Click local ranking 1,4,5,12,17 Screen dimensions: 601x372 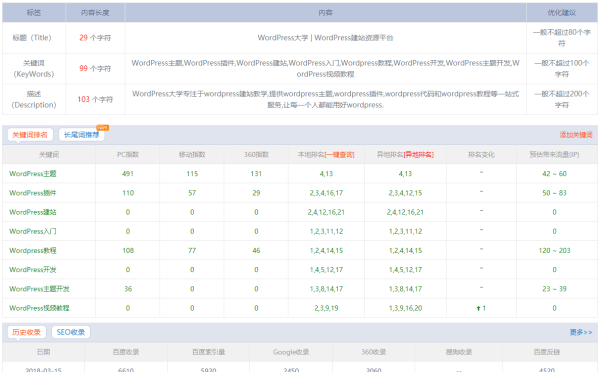click(326, 270)
